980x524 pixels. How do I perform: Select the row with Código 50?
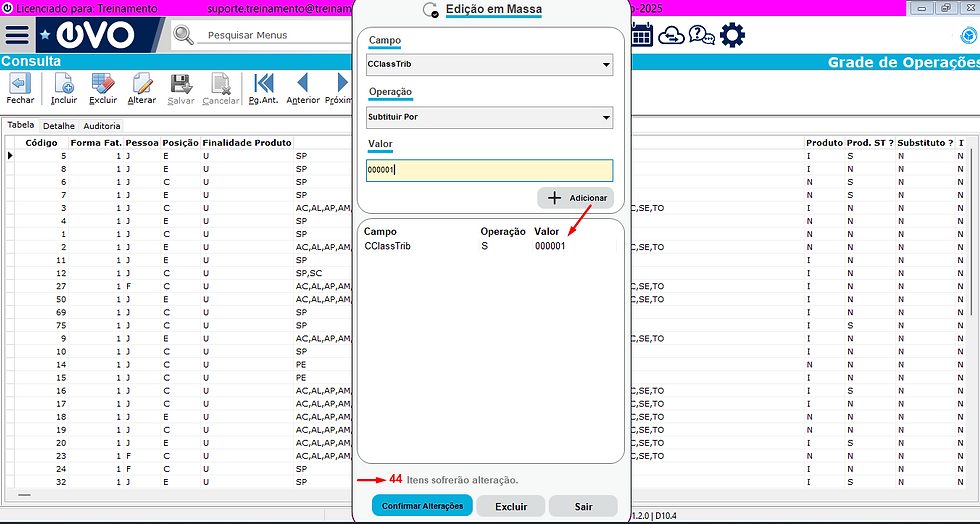point(181,300)
